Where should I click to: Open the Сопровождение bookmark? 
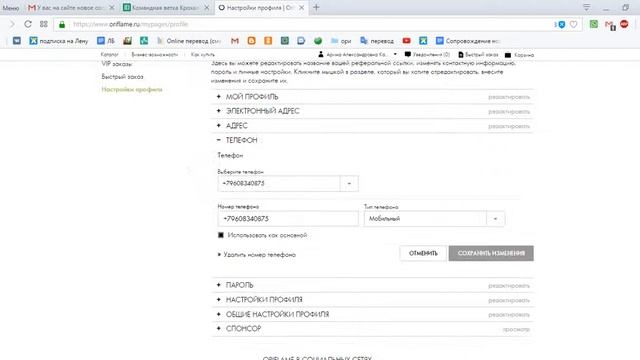(x=468, y=41)
